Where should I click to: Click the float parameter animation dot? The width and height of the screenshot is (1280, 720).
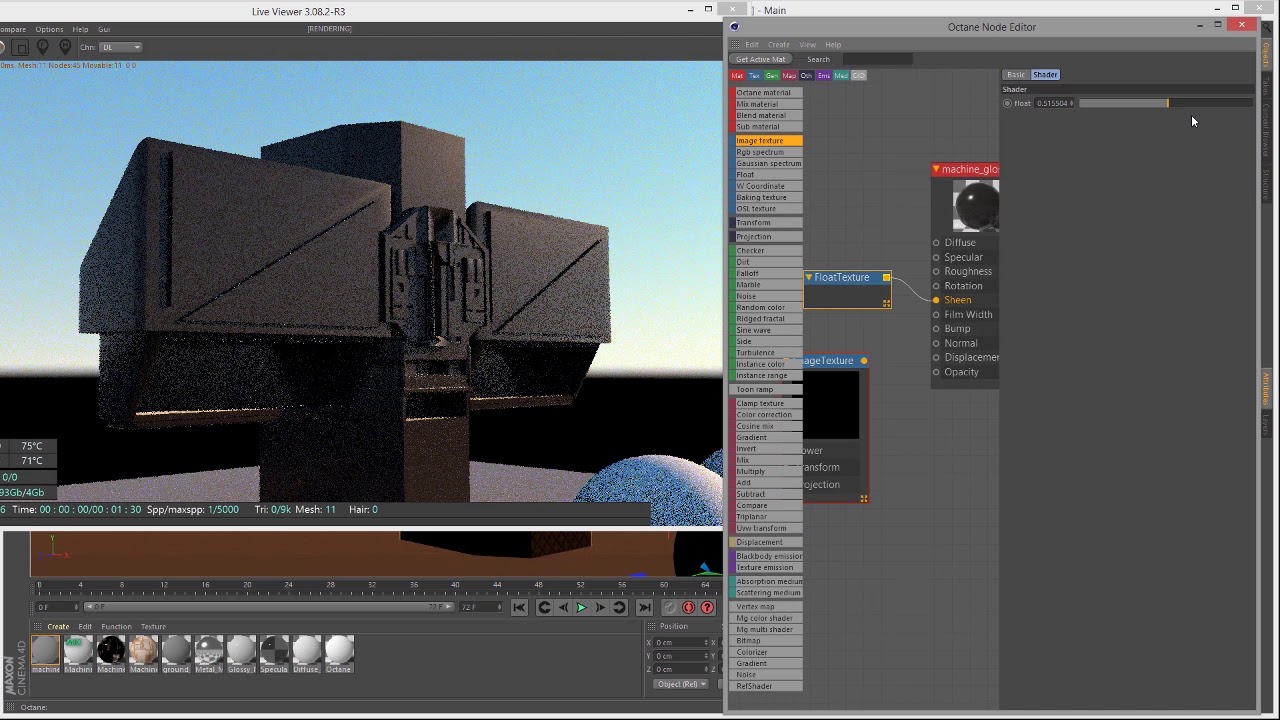(1007, 103)
